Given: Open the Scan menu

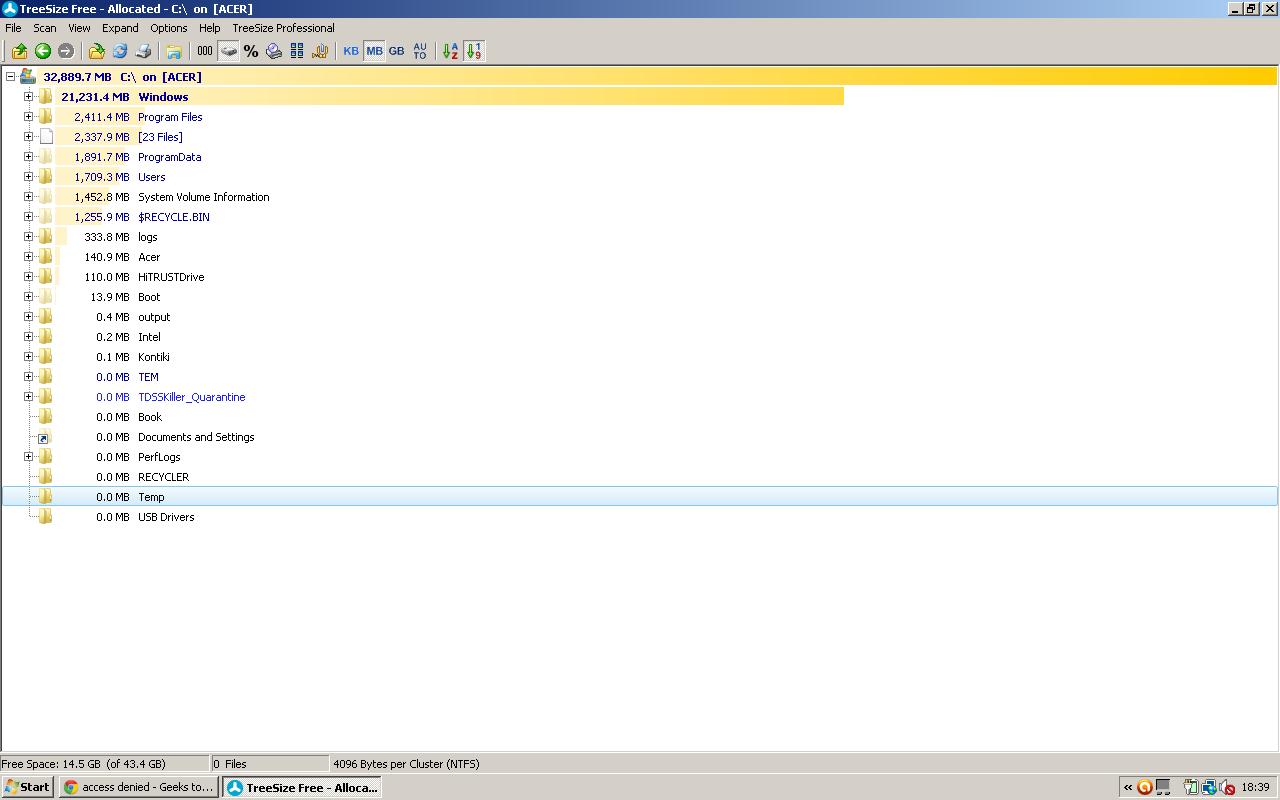Looking at the screenshot, I should click(x=45, y=28).
